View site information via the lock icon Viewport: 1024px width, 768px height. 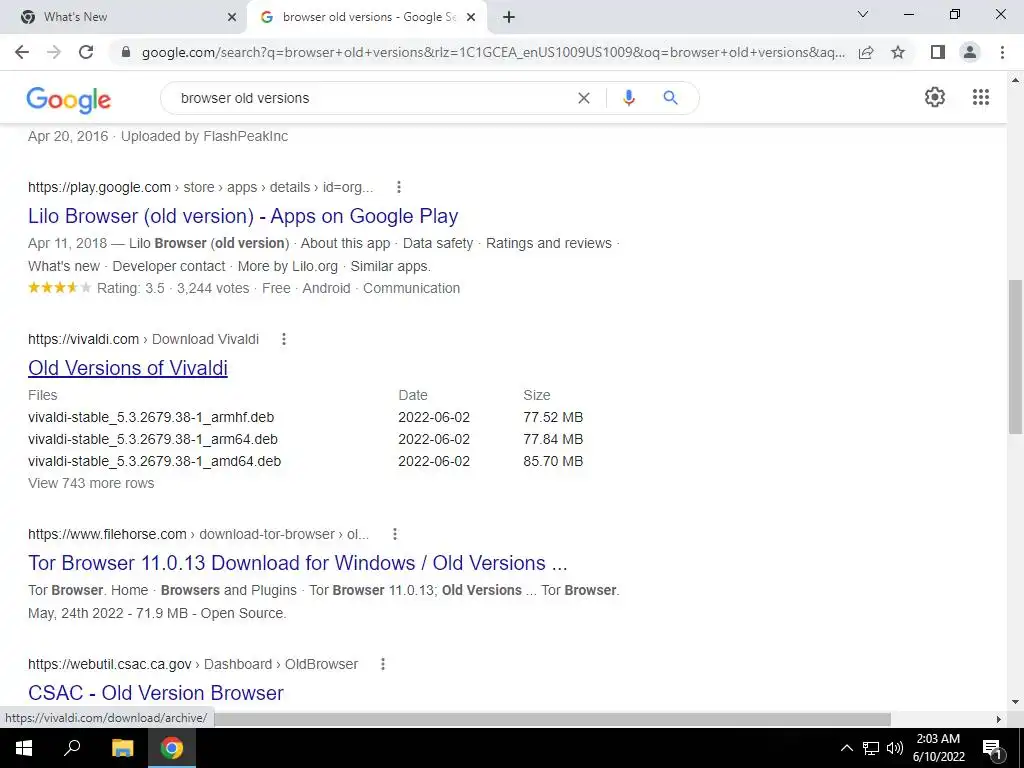tap(127, 52)
